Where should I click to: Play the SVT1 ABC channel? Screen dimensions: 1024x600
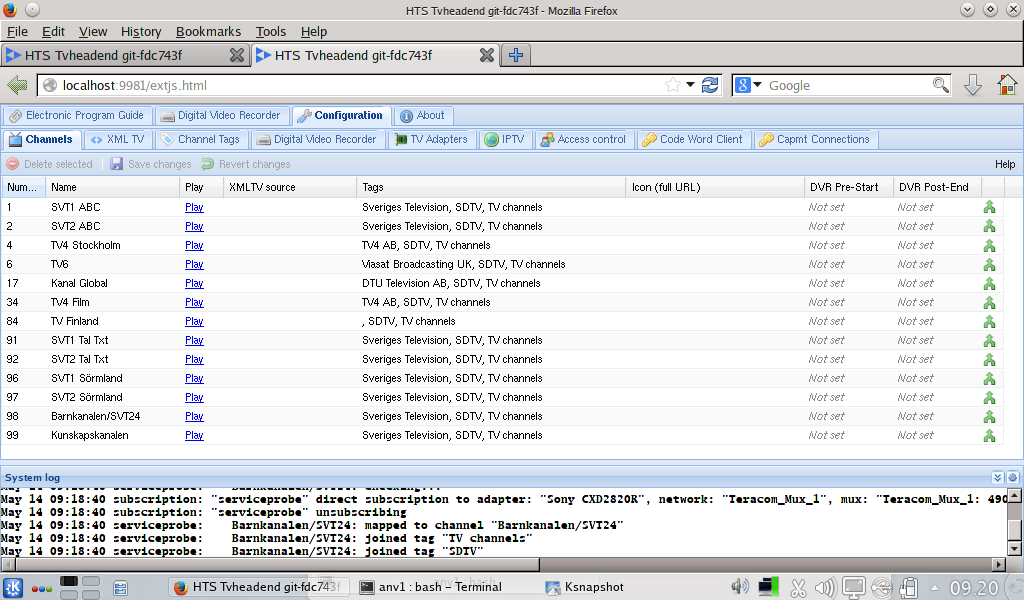[194, 208]
